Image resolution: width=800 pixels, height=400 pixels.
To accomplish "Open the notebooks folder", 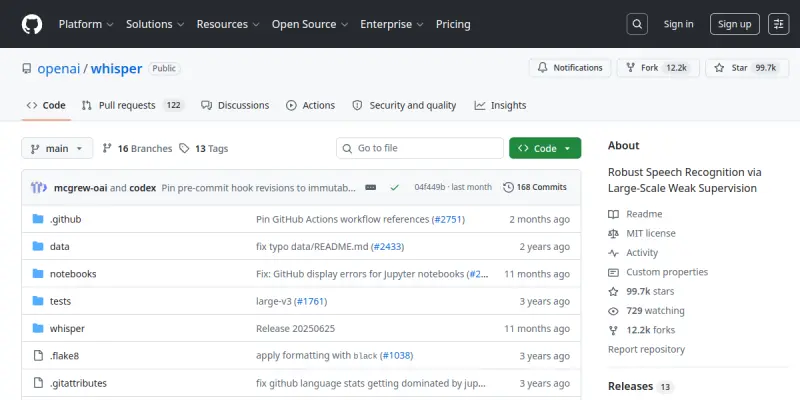I will (x=73, y=274).
